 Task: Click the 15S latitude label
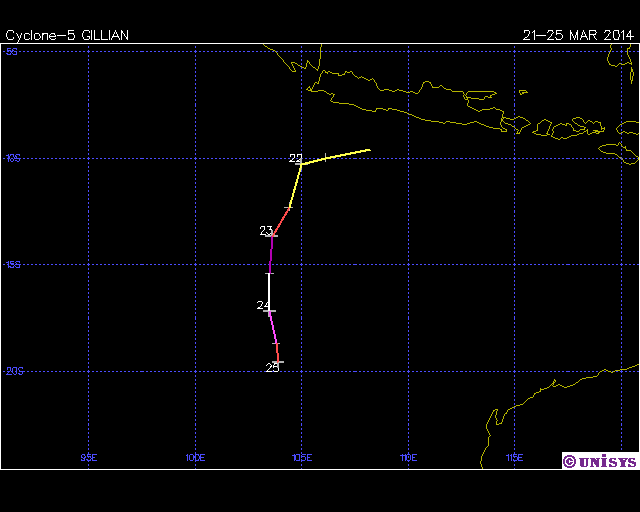(x=13, y=265)
